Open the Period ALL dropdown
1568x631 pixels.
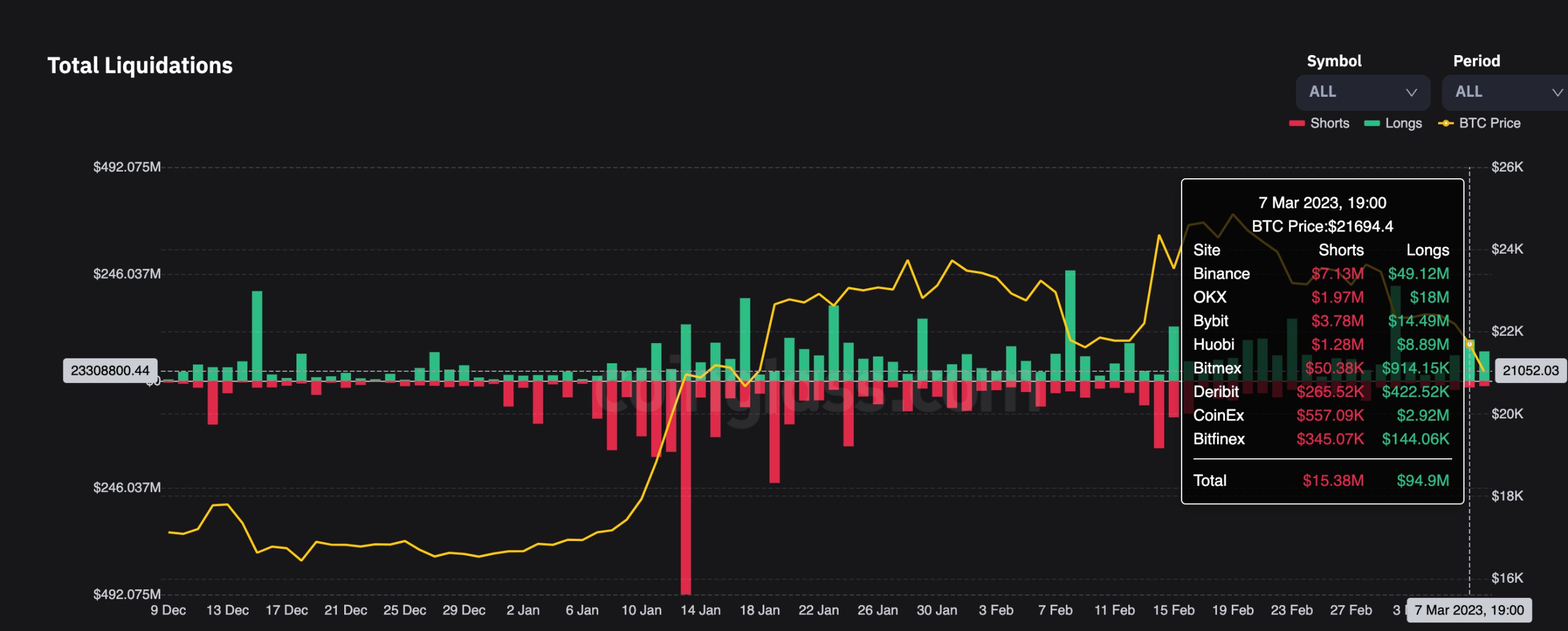(1505, 92)
